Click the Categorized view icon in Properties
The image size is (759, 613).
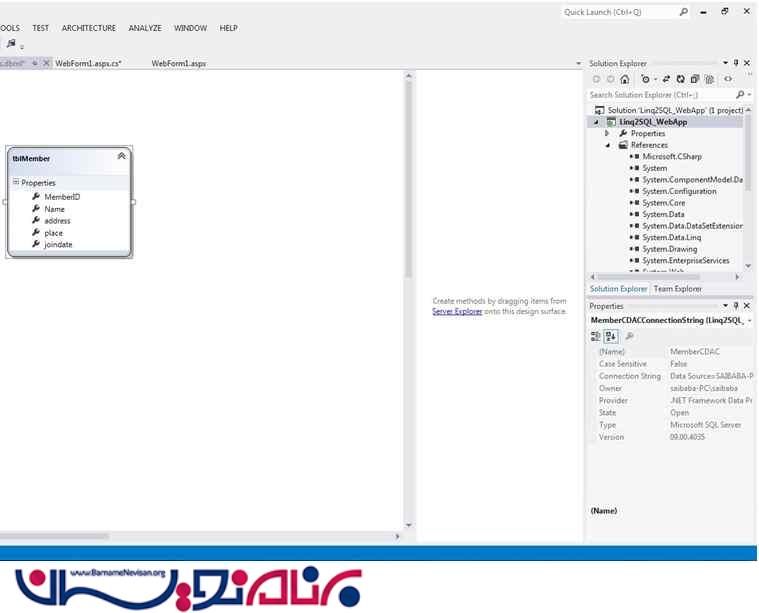click(596, 336)
